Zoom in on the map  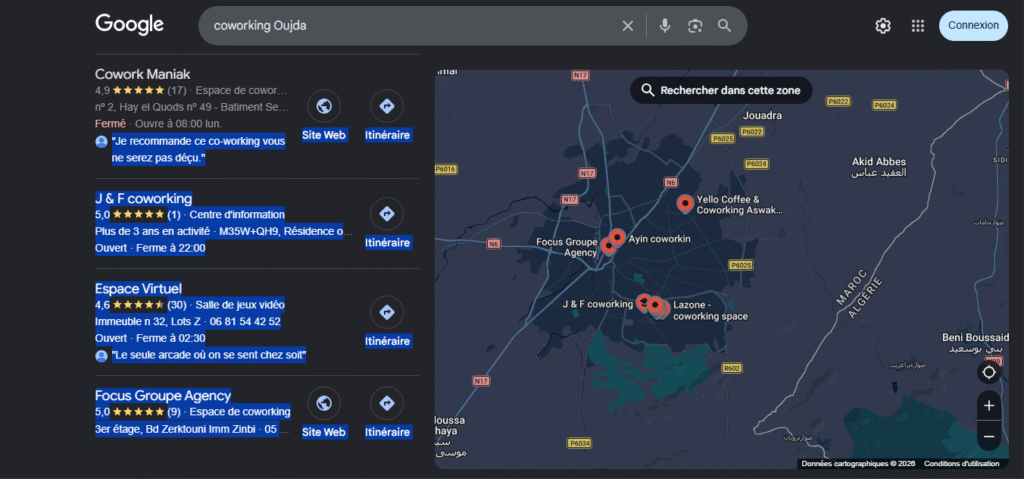(989, 406)
